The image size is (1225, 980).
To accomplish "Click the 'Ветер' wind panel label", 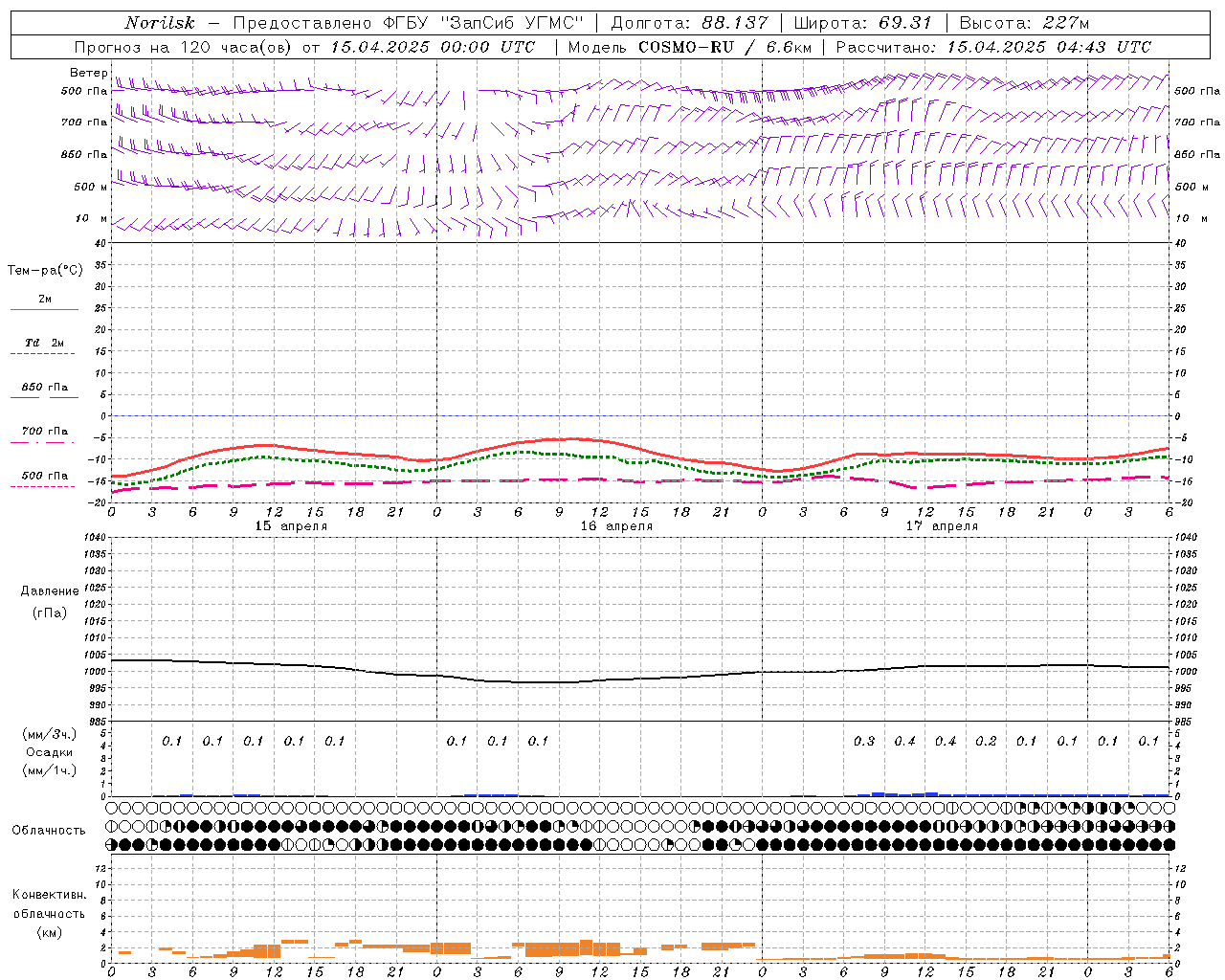I will 89,73.
